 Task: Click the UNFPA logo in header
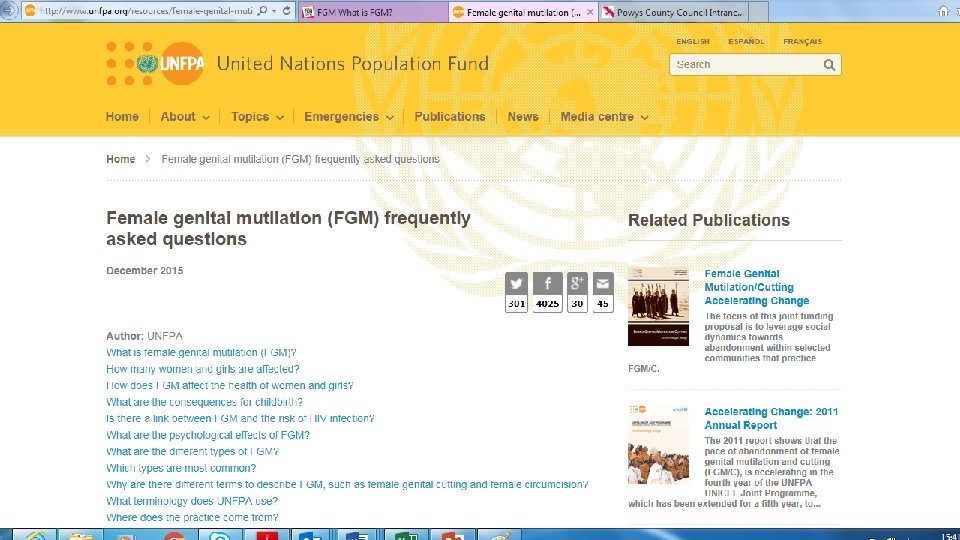click(x=156, y=64)
